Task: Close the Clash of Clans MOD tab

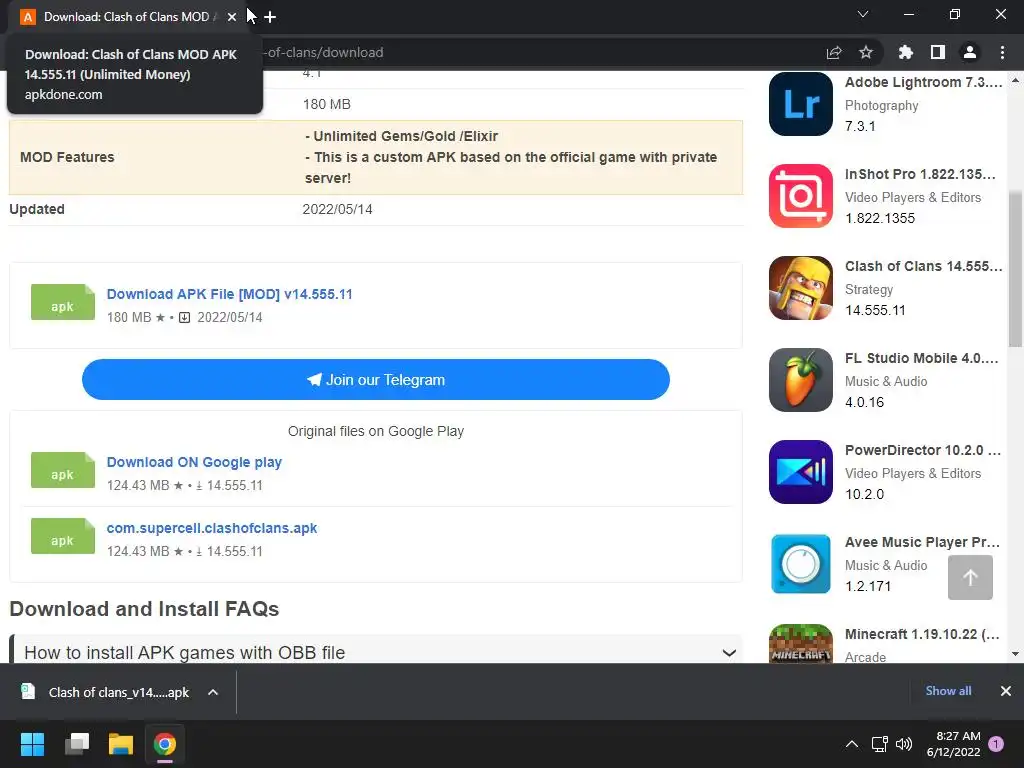Action: coord(232,17)
